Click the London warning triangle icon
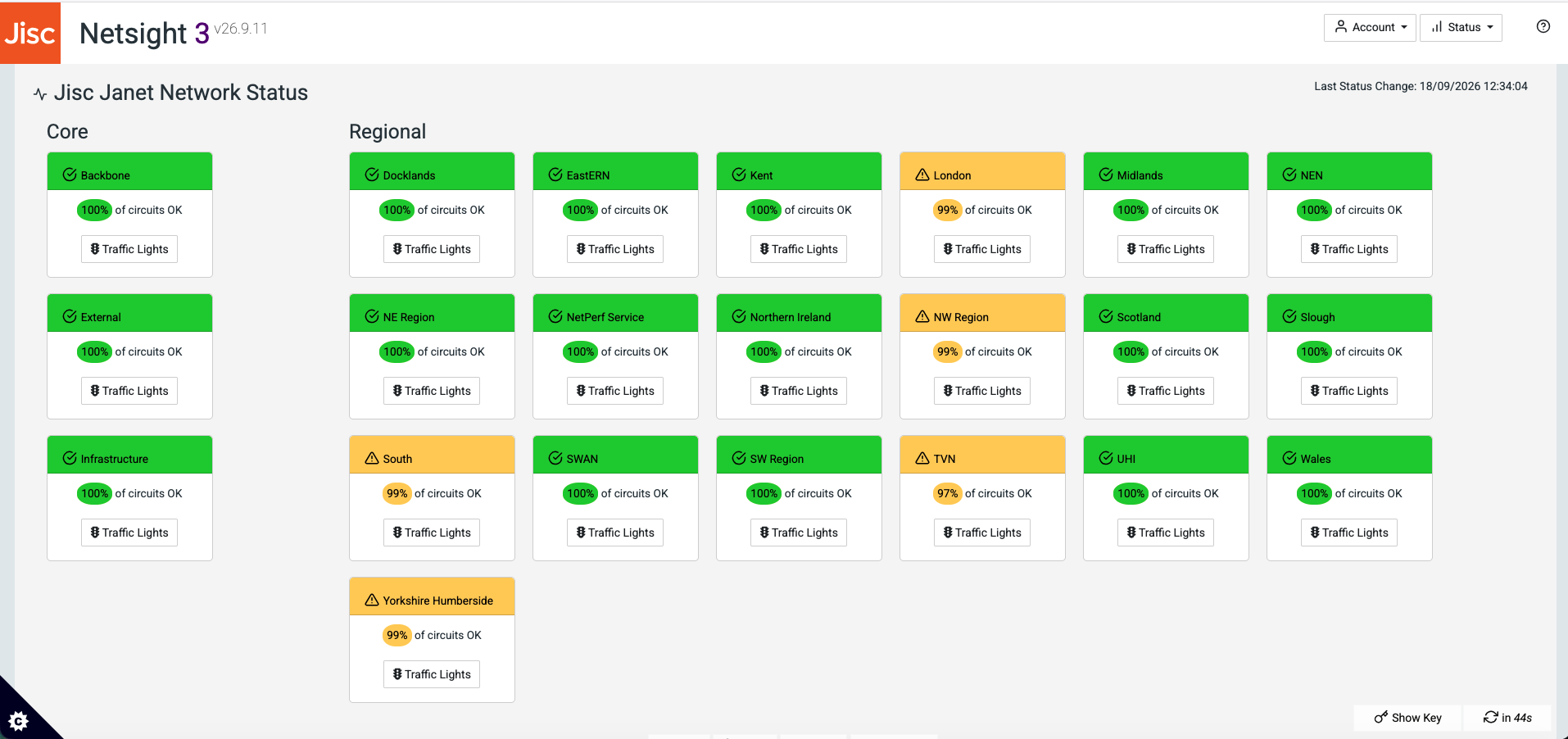 tap(922, 175)
